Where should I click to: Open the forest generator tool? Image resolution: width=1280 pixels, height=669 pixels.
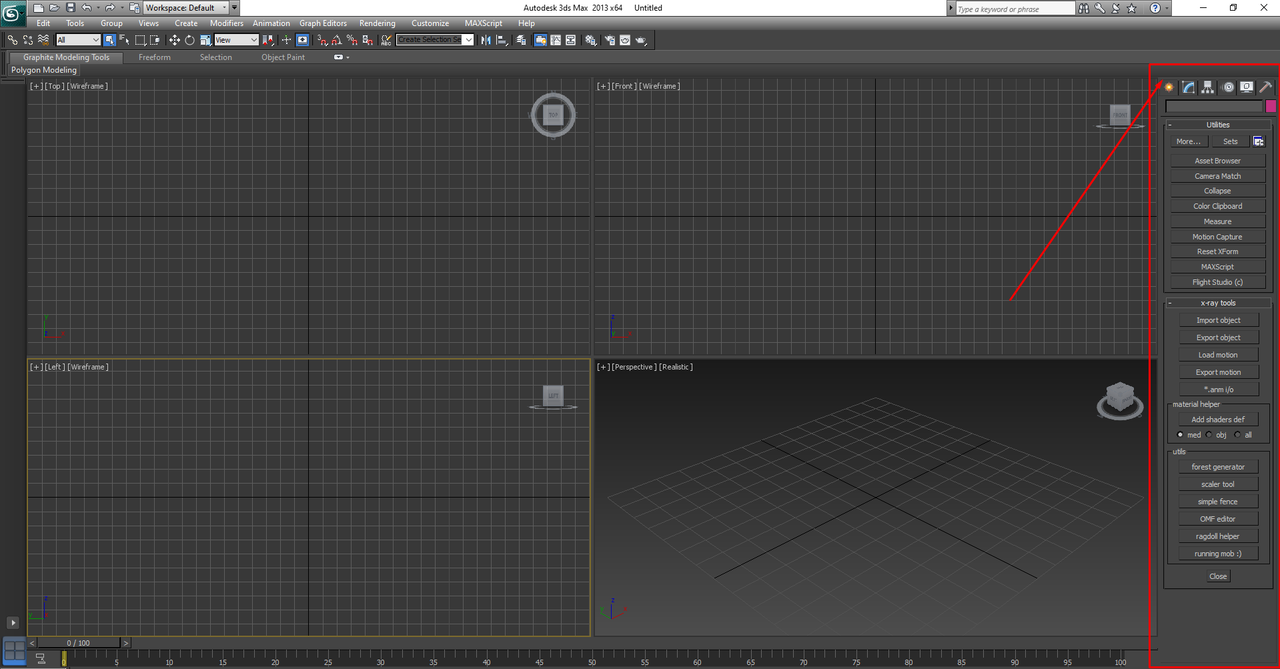click(x=1218, y=467)
